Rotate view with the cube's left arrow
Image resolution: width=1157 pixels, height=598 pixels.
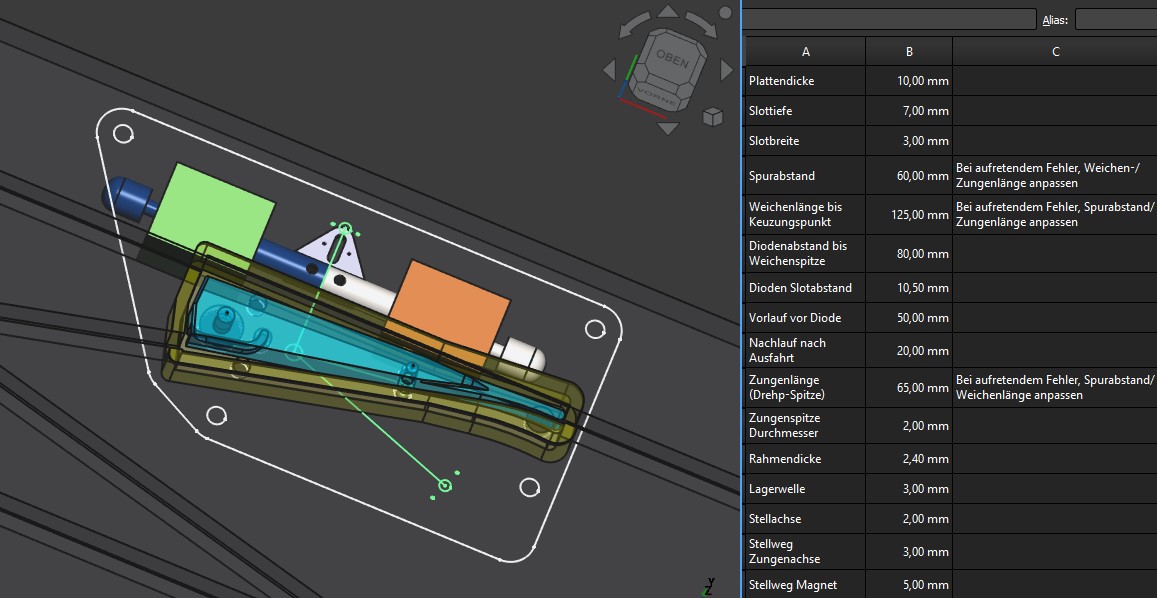(x=610, y=70)
